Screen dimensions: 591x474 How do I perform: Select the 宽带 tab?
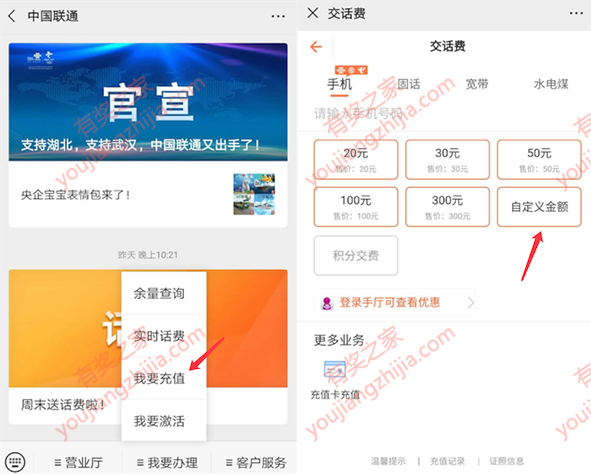click(x=477, y=84)
